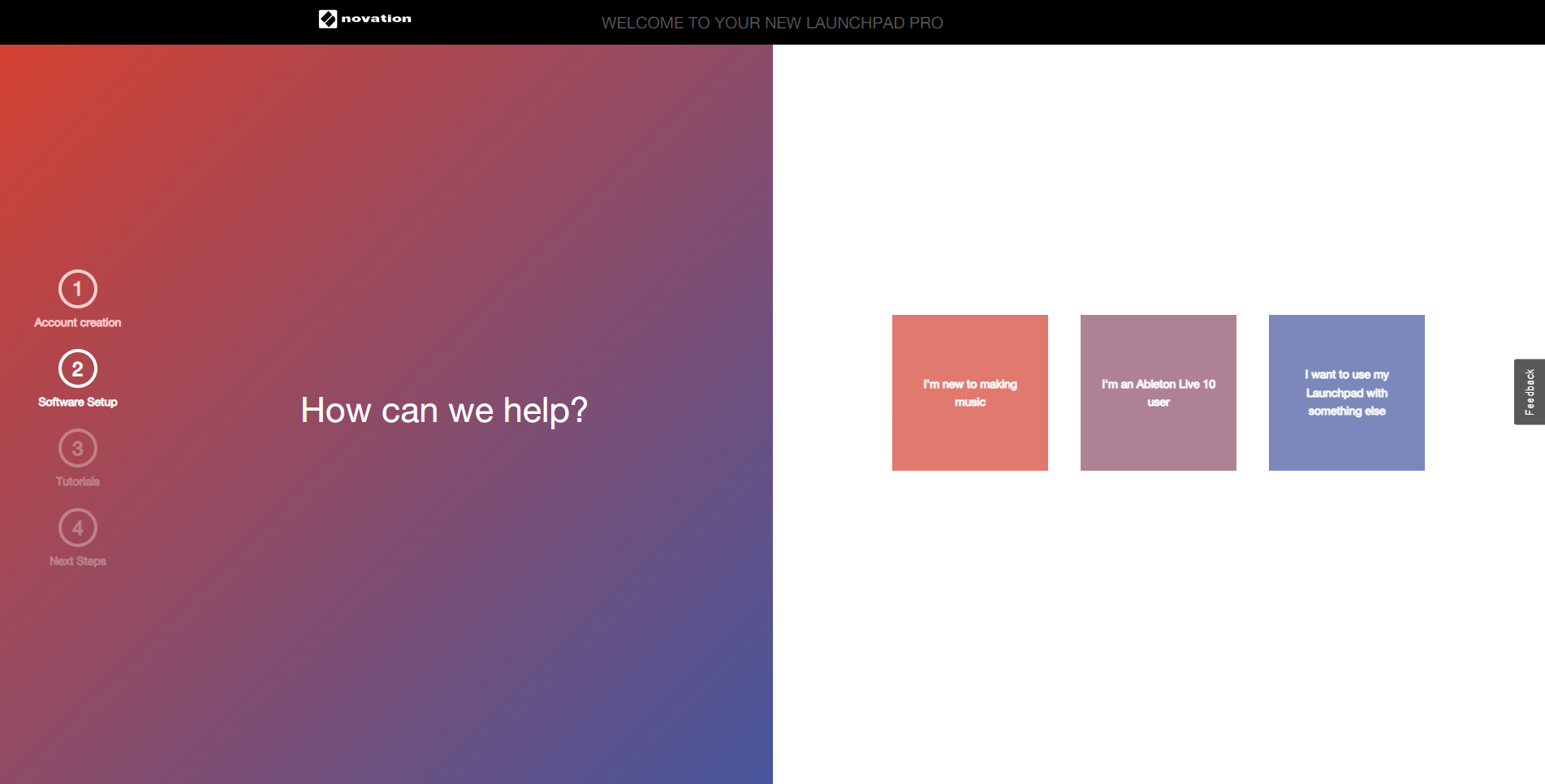Choose "I'm new to making music" tile
This screenshot has width=1545, height=784.
point(970,393)
